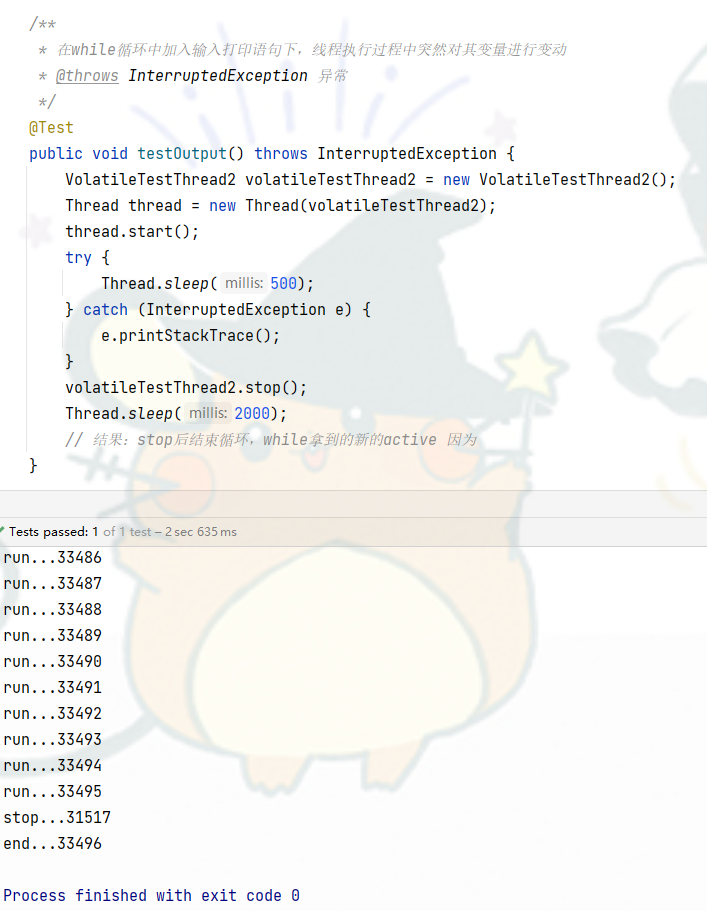Click the millis hint before 2000
Screen dimensions: 707x911
208,413
